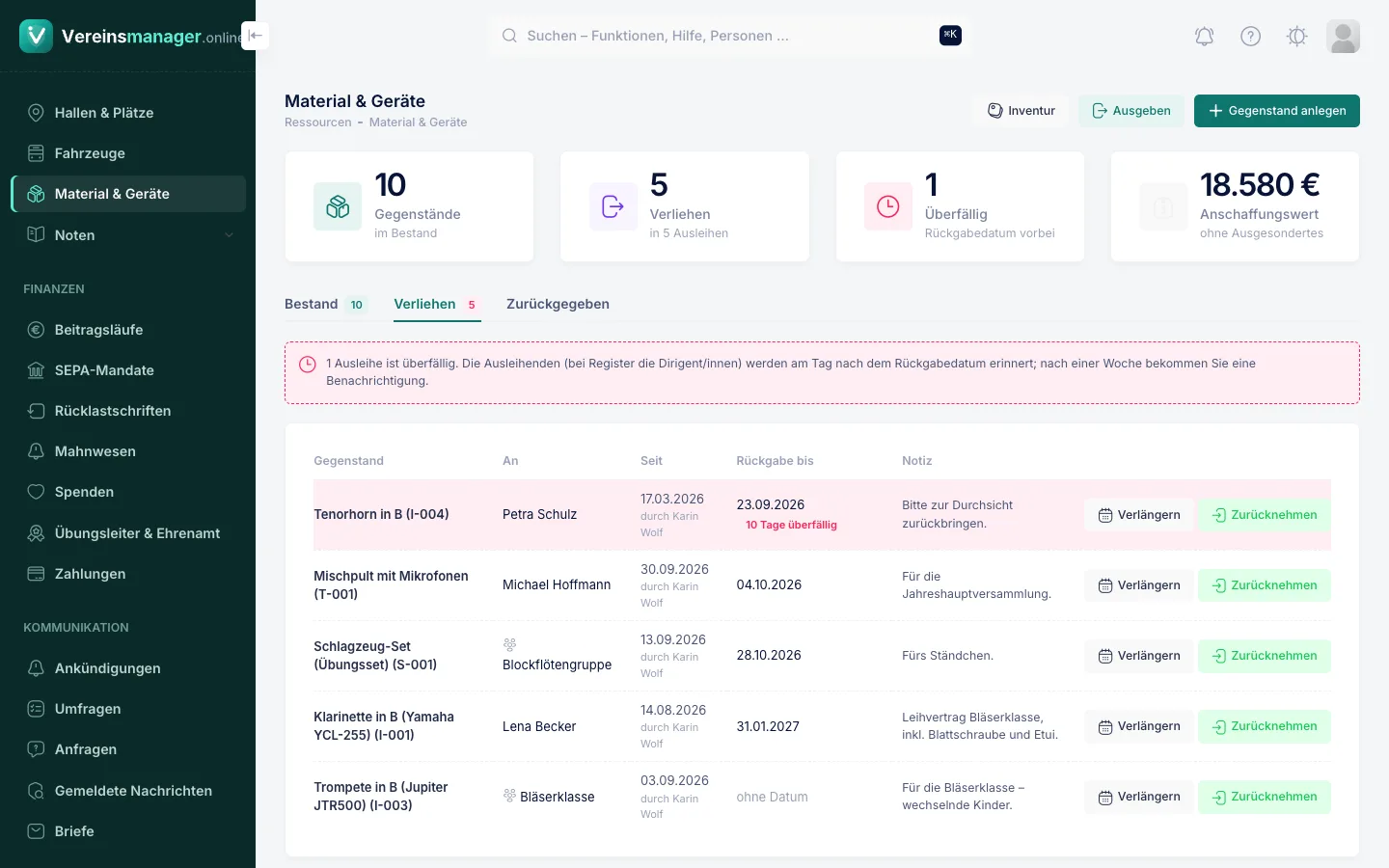The image size is (1389, 868).
Task: Click the Ausgeben button
Action: click(1131, 111)
